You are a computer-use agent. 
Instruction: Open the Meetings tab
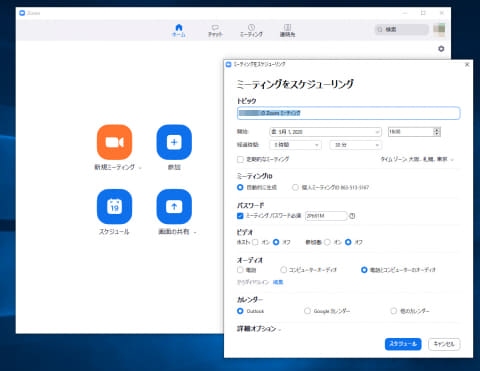(x=251, y=30)
